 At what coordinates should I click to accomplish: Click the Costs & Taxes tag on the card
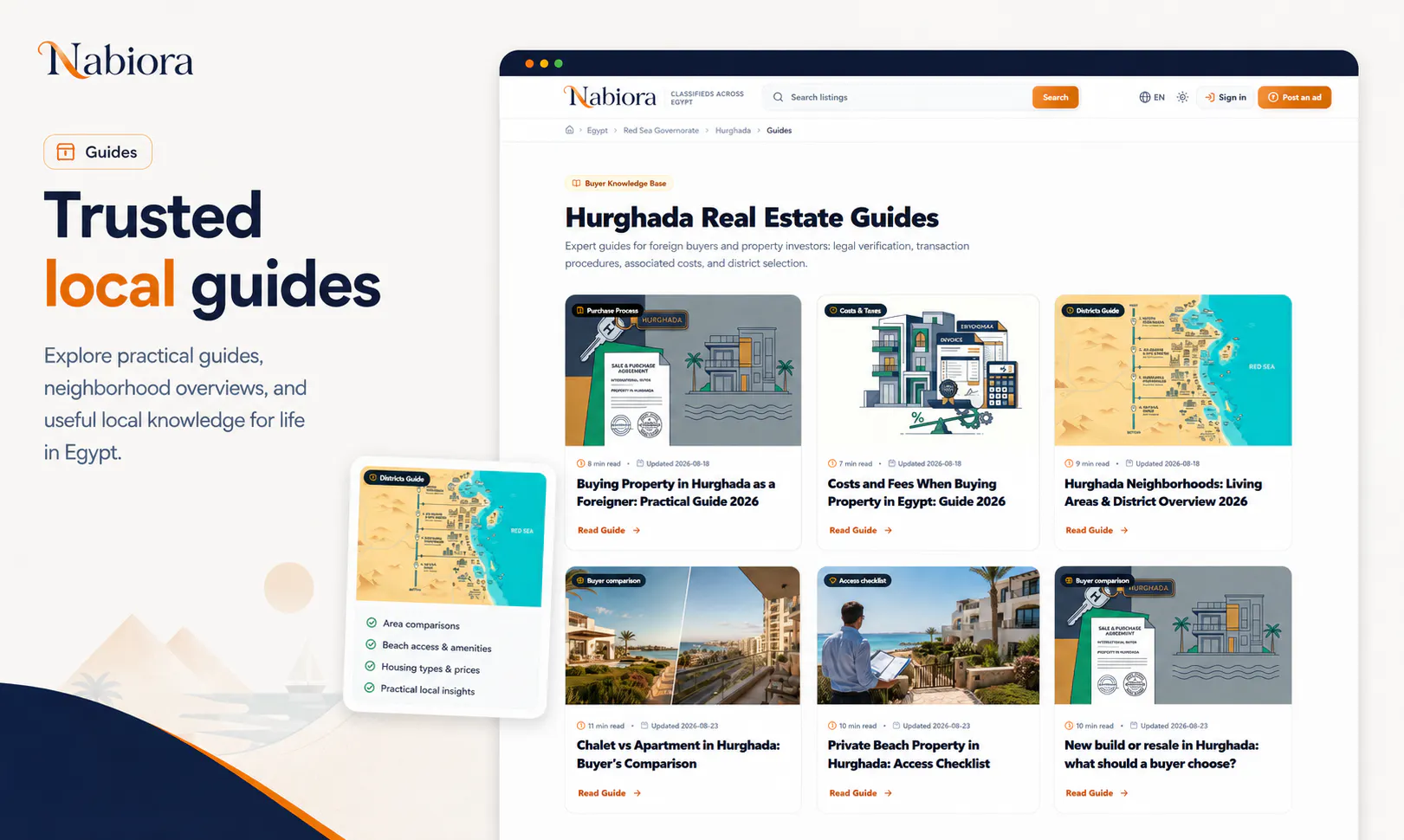855,310
